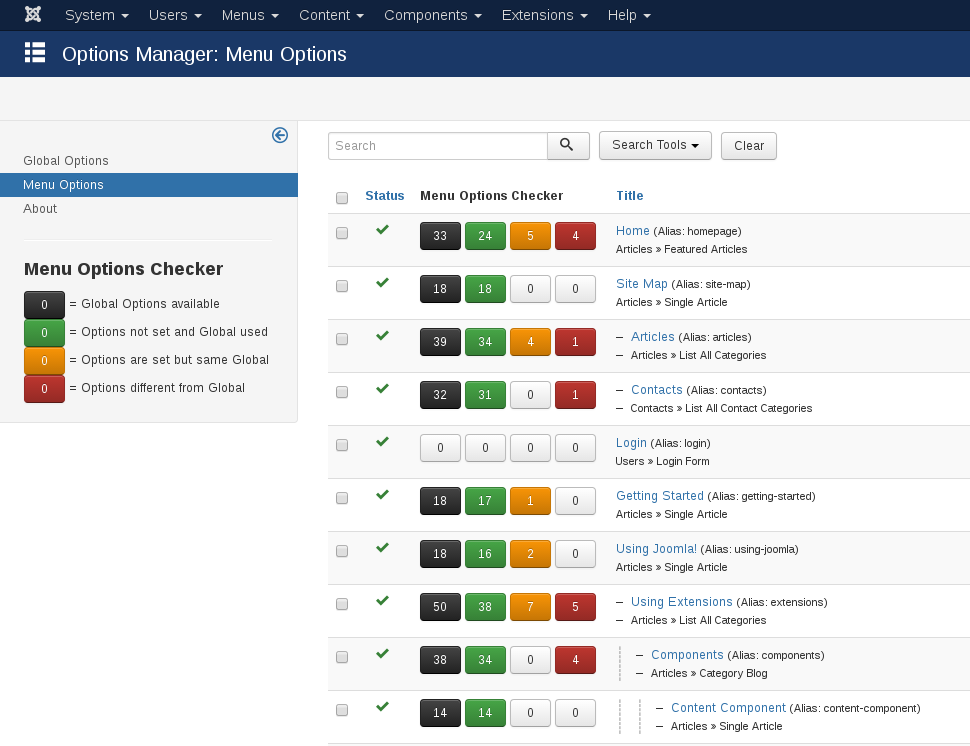This screenshot has height=746, width=970.
Task: Open the System menu
Action: click(x=96, y=14)
